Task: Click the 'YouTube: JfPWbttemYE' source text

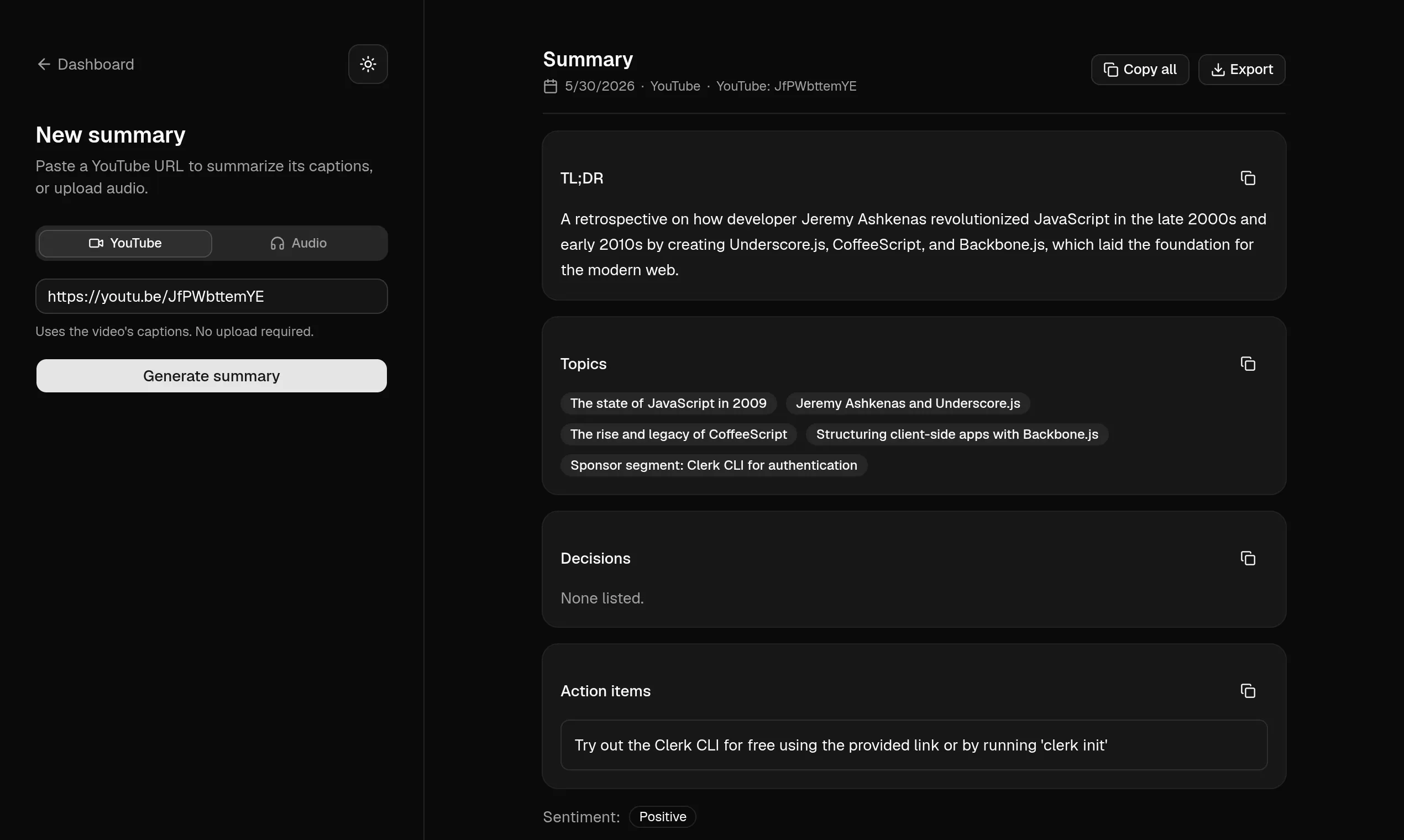Action: pos(787,86)
